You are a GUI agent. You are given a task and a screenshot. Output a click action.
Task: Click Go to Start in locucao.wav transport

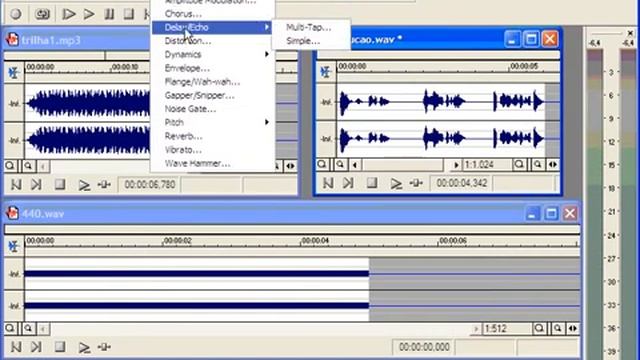coord(328,183)
